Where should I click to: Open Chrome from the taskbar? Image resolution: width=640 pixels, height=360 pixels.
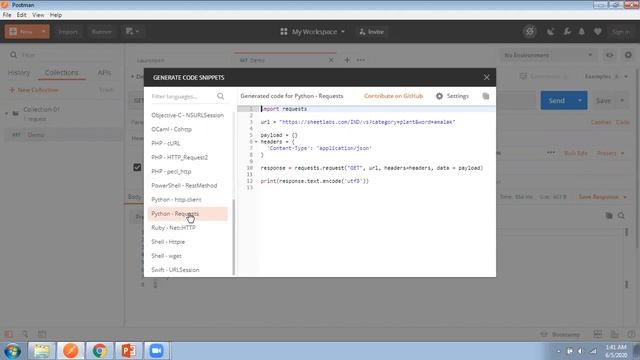click(99, 351)
